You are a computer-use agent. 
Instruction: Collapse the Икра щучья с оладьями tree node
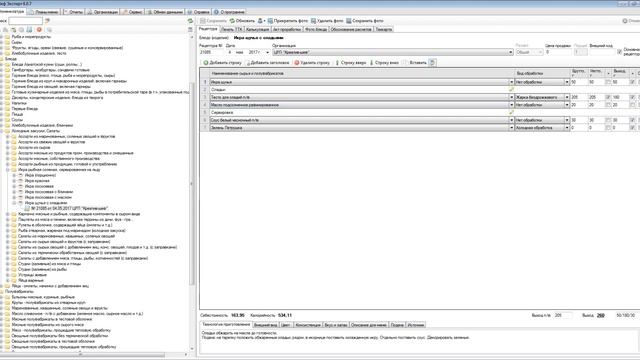click(x=14, y=203)
